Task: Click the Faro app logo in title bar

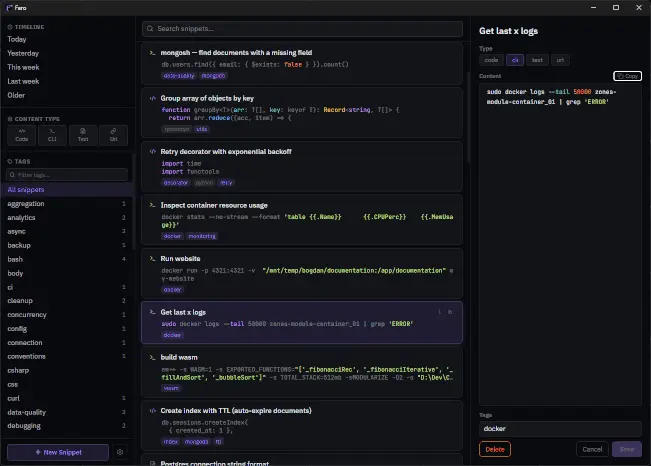Action: coord(9,7)
